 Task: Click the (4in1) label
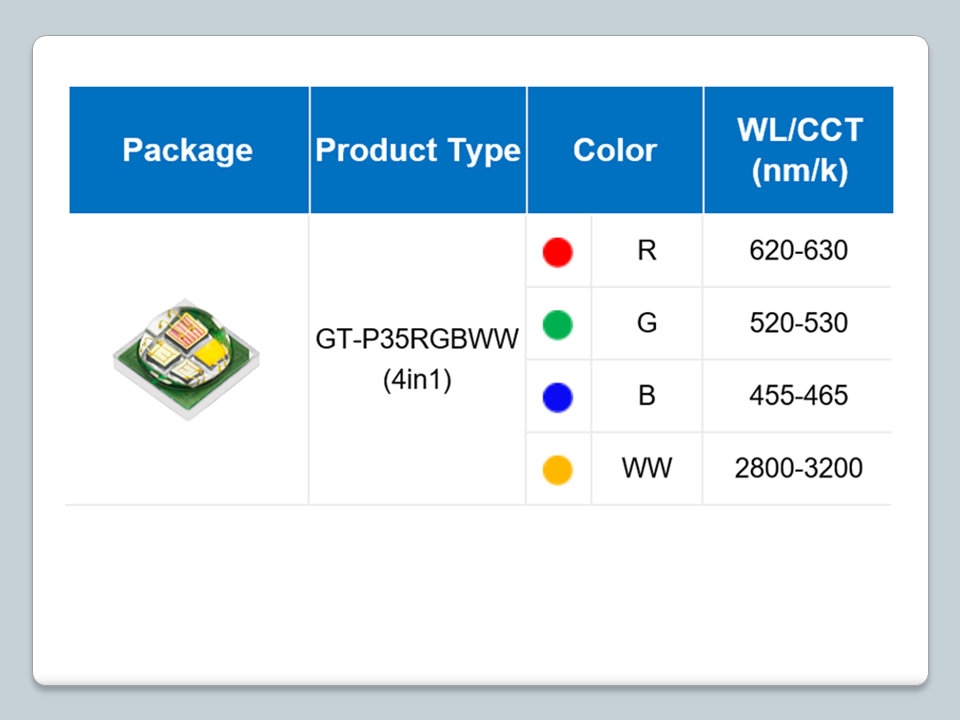(x=418, y=381)
